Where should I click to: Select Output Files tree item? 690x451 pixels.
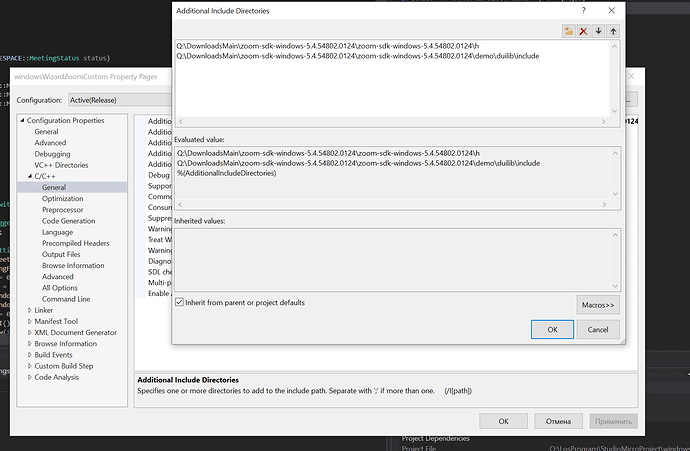pos(61,254)
